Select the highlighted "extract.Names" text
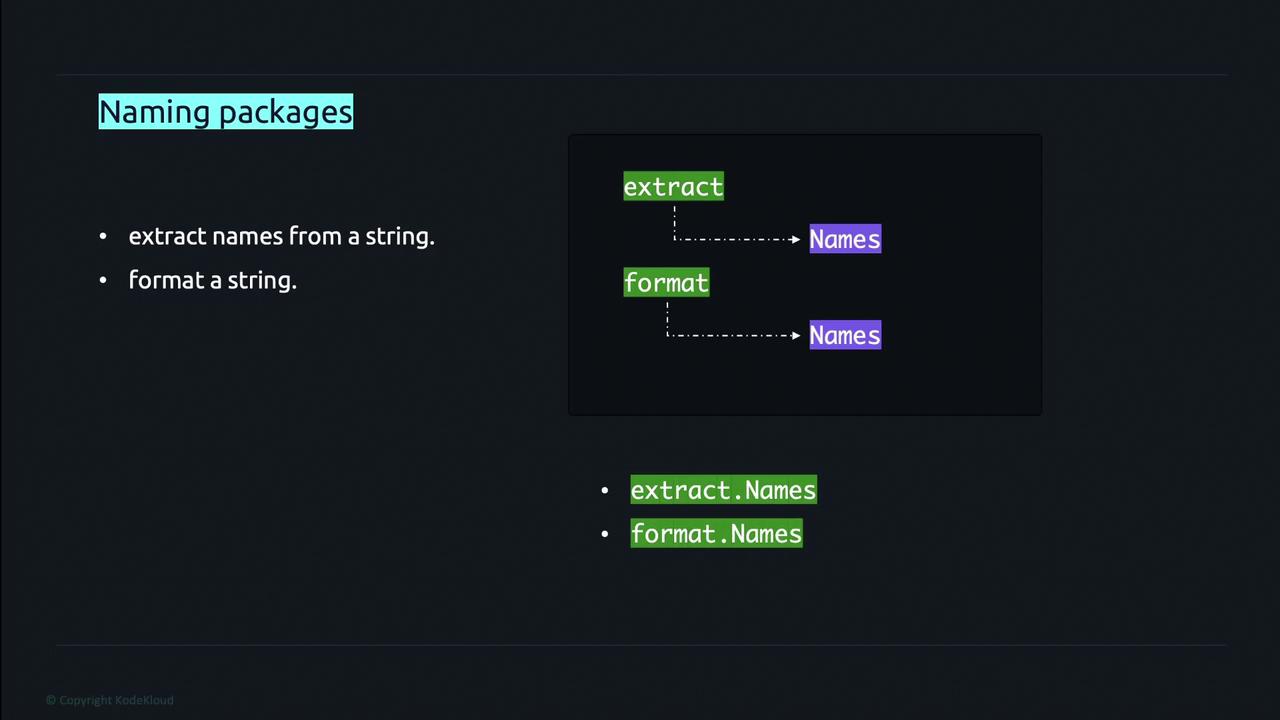This screenshot has width=1280, height=720. 723,490
